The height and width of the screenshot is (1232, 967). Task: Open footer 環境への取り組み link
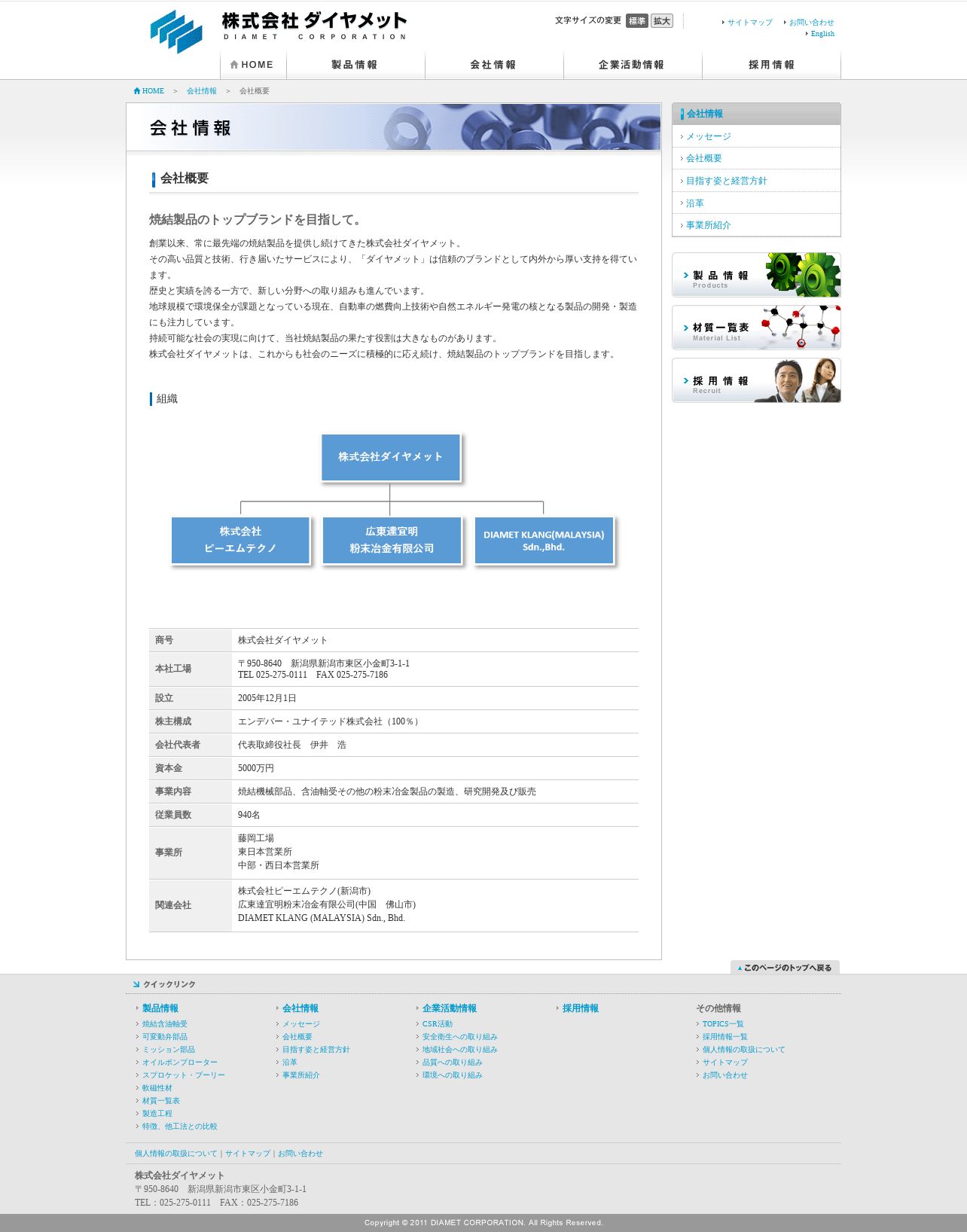(x=453, y=1075)
